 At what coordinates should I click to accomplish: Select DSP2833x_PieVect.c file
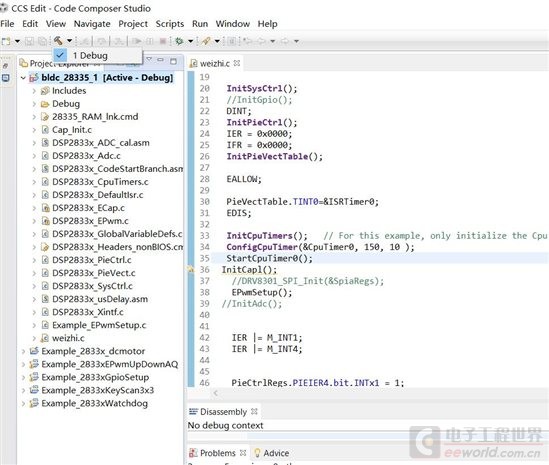pyautogui.click(x=93, y=273)
